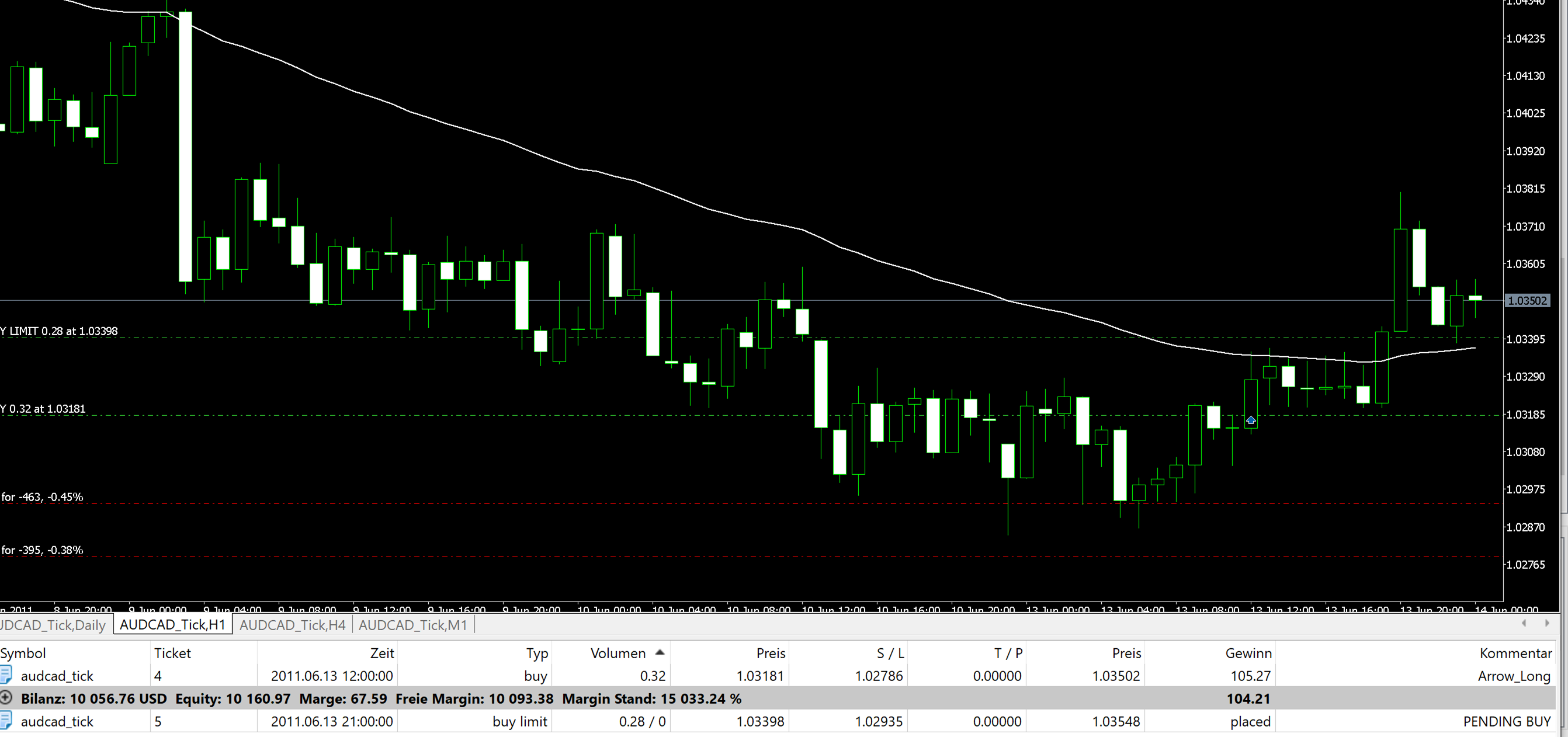1568x737 pixels.
Task: Click the 'Margin Stand: 15 033.24 %' text
Action: click(652, 698)
